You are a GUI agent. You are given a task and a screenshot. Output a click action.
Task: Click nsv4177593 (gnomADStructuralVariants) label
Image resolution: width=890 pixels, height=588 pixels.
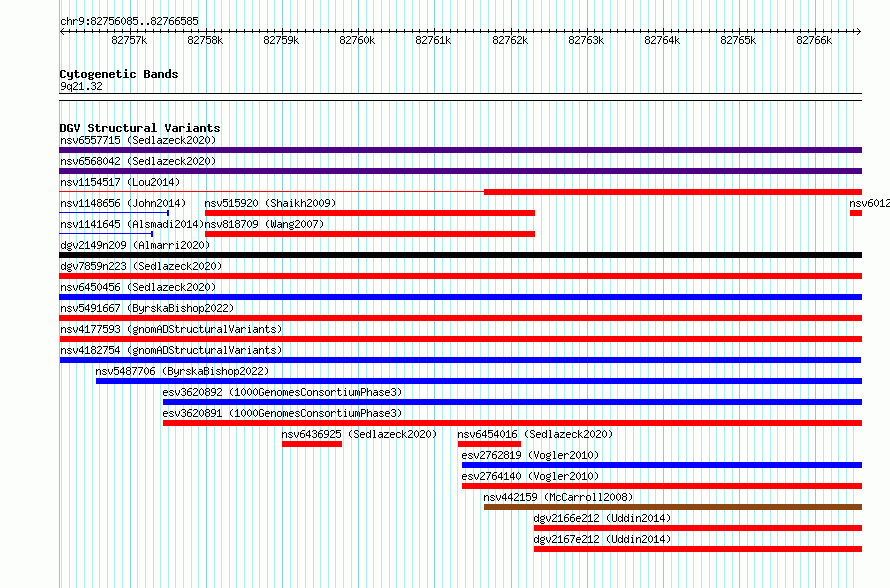click(171, 329)
